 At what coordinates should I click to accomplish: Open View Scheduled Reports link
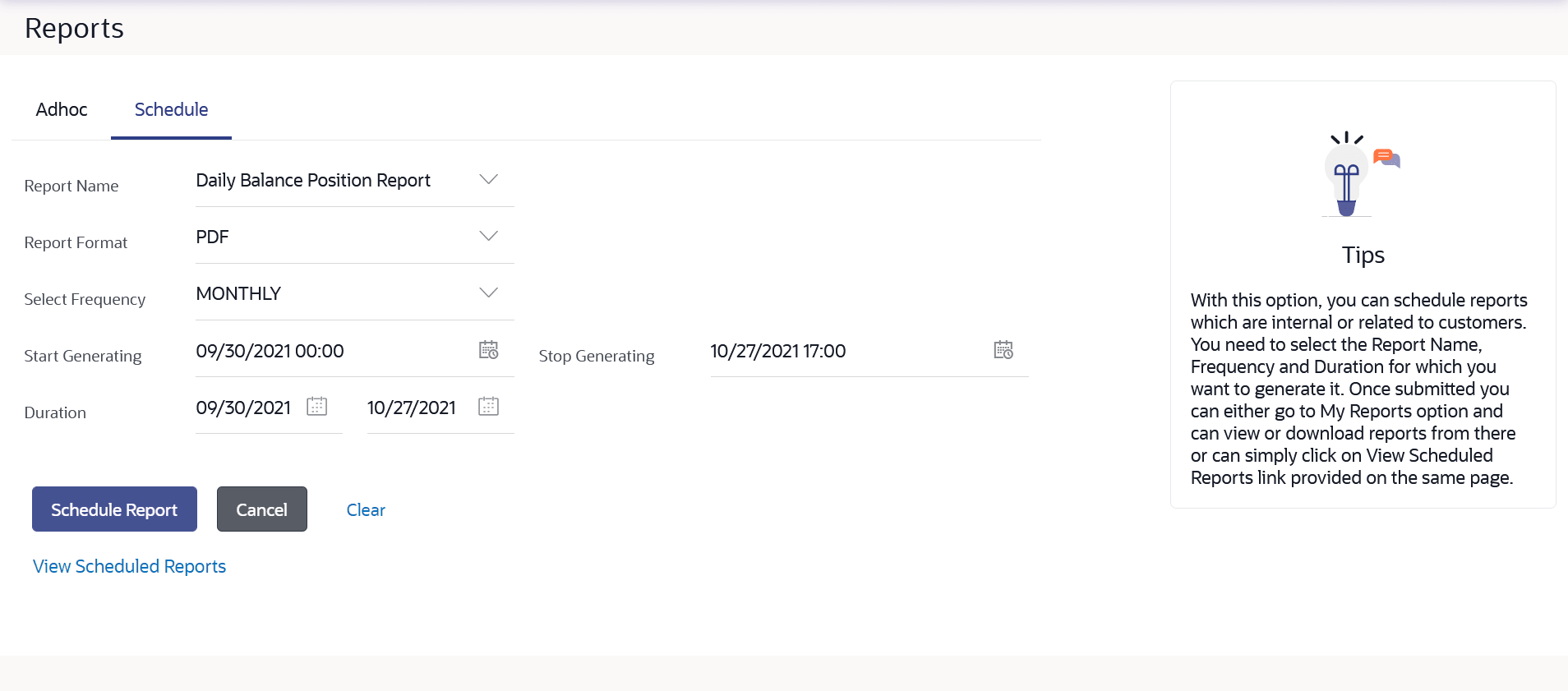coord(129,567)
